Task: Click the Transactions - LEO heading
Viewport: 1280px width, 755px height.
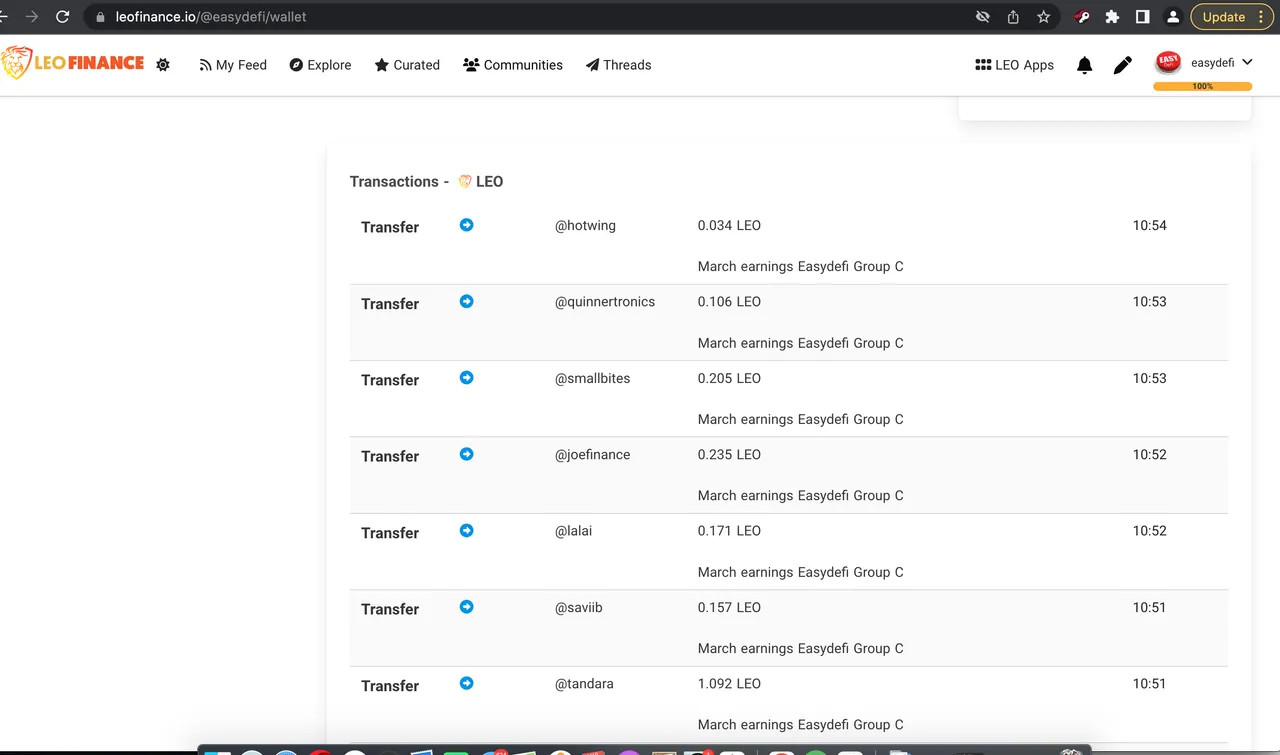Action: pos(426,182)
